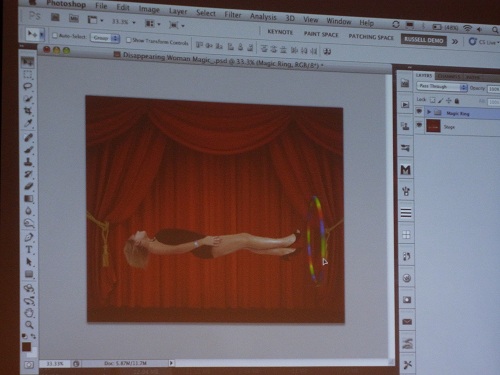Switch to the Channels tab
Screen dimensions: 500x375
point(449,76)
